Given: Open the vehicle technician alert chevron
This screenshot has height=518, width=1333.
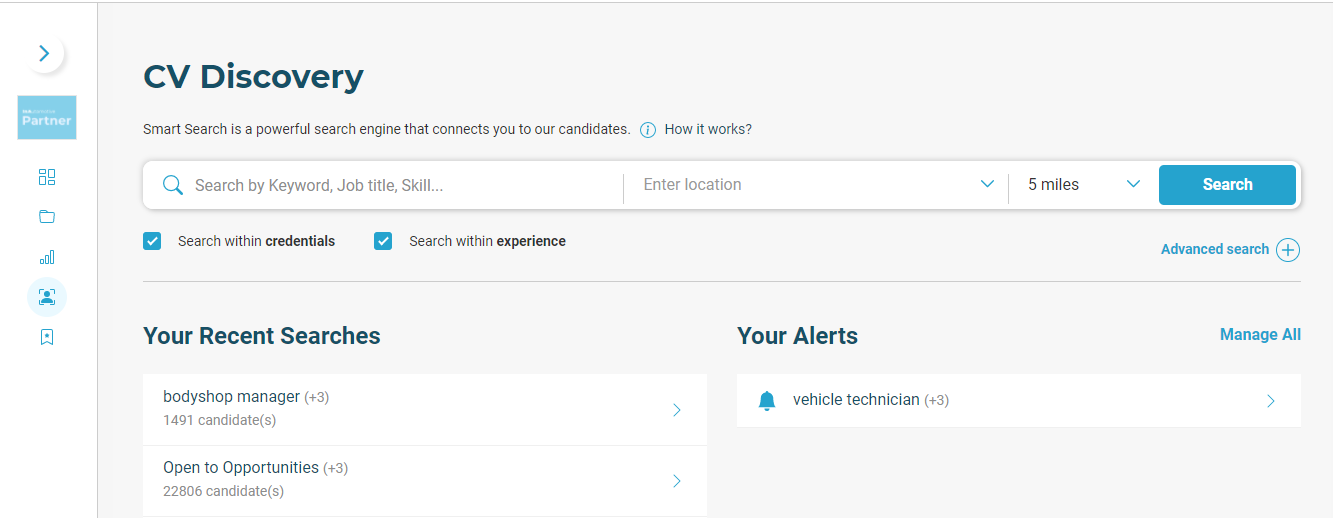Looking at the screenshot, I should click(1271, 401).
